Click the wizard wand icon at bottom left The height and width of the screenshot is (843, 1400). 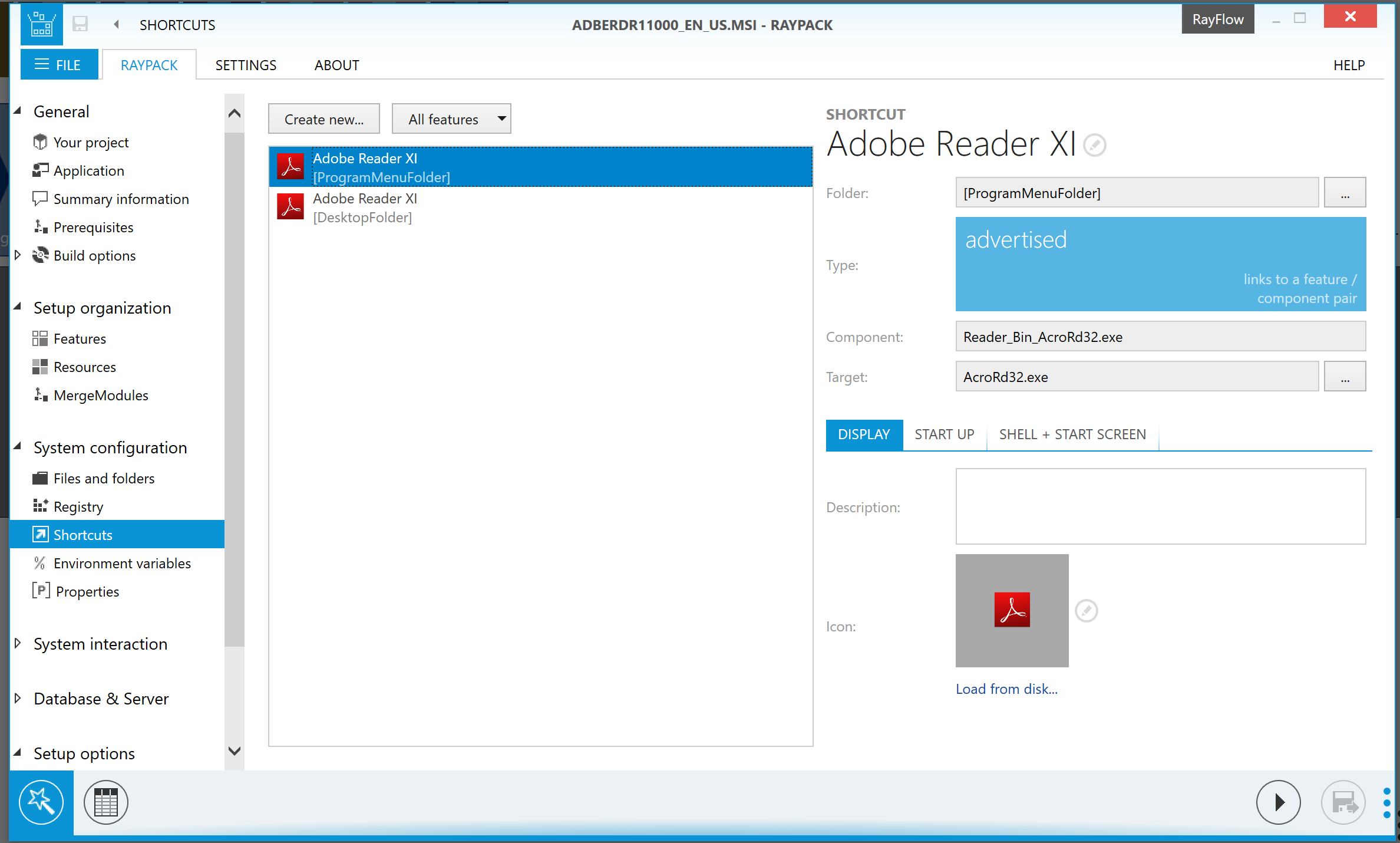[x=41, y=802]
